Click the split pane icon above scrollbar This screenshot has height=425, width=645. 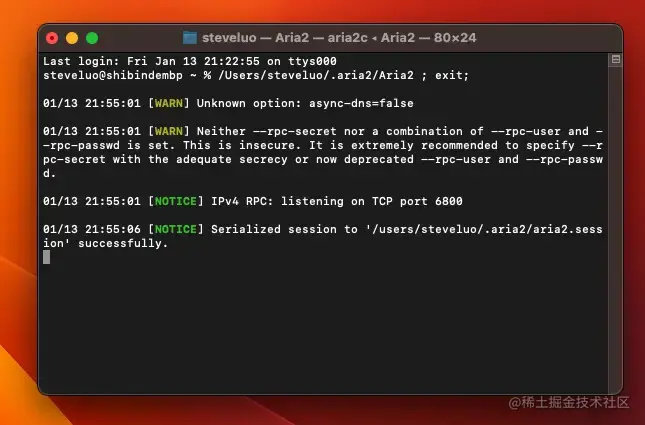pyautogui.click(x=615, y=60)
